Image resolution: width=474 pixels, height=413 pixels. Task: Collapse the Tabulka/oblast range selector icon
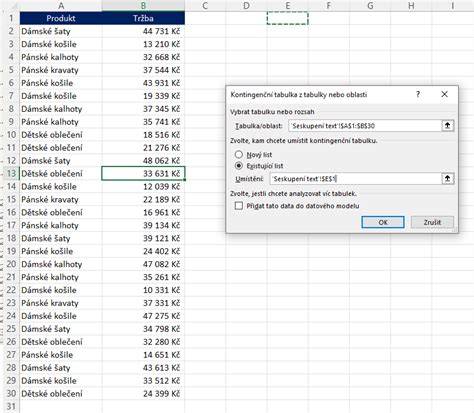click(x=447, y=126)
